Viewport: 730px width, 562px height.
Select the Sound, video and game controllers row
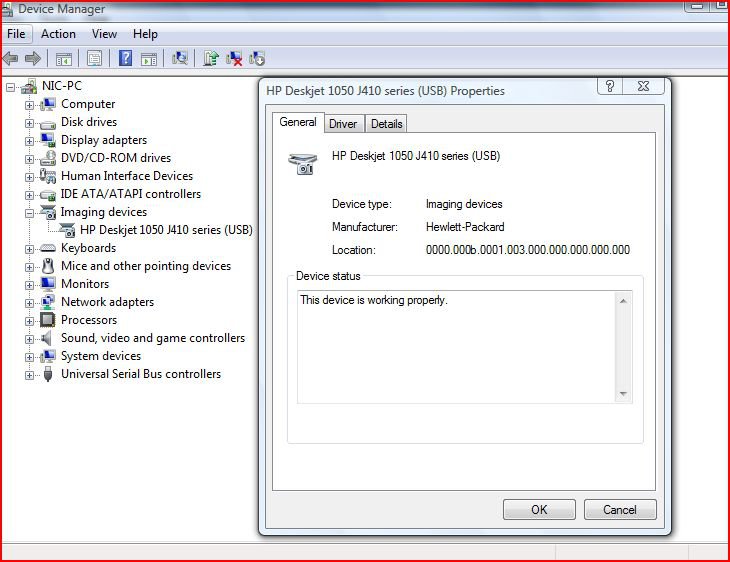click(153, 338)
